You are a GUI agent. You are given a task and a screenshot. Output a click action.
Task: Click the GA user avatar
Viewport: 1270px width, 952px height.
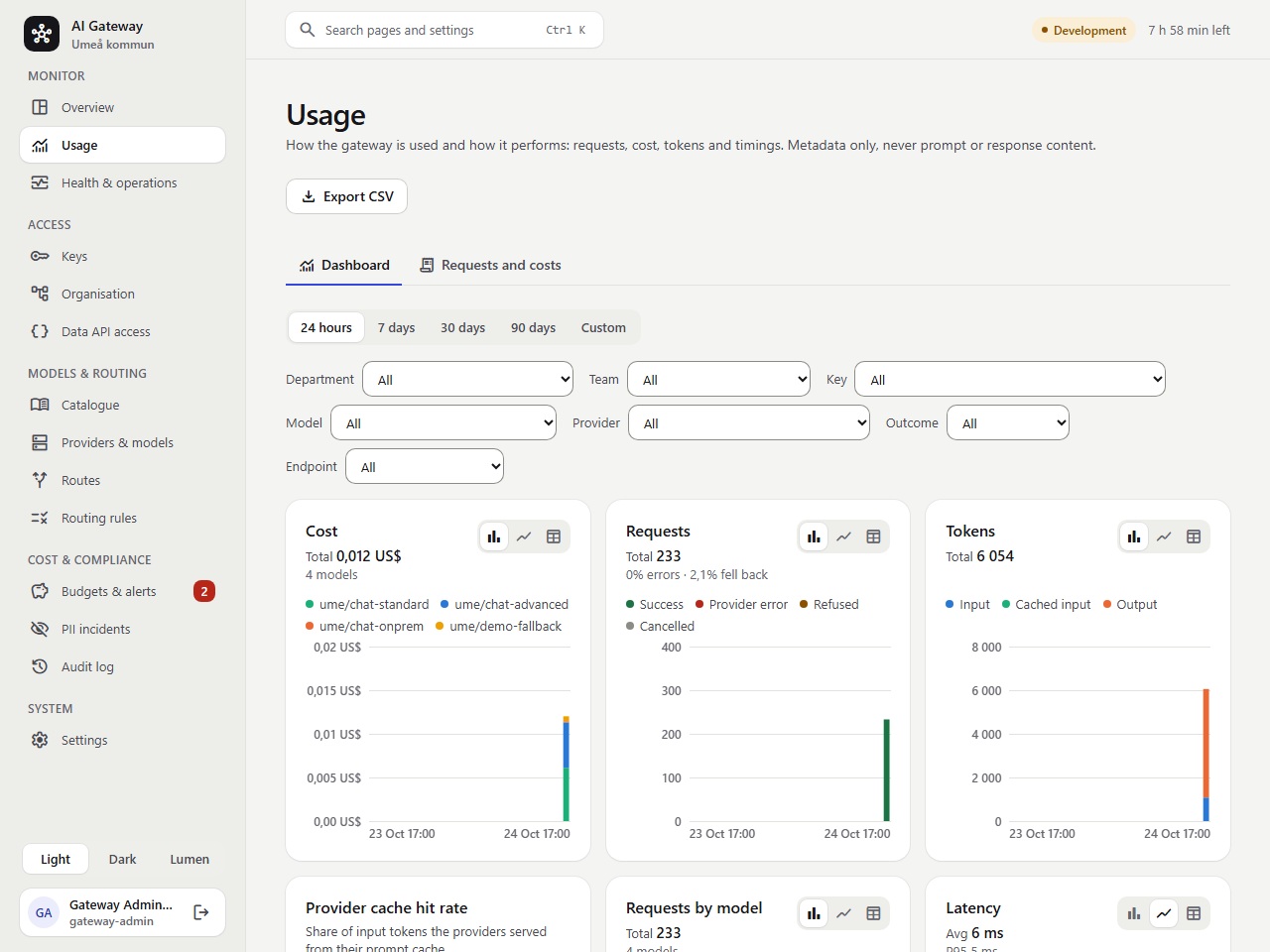(x=44, y=912)
